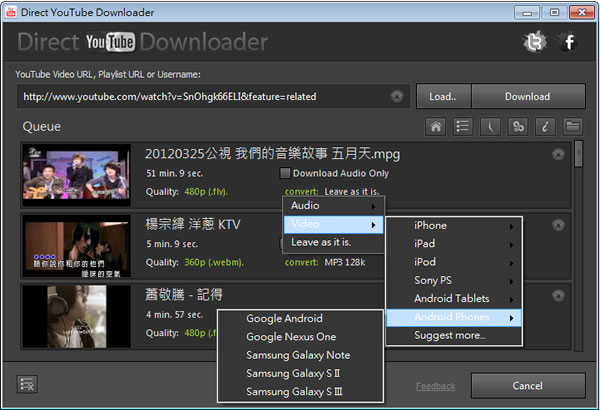Image resolution: width=600 pixels, height=410 pixels.
Task: Open the 360p (.webm) quality dropdown
Action: pyautogui.click(x=205, y=263)
